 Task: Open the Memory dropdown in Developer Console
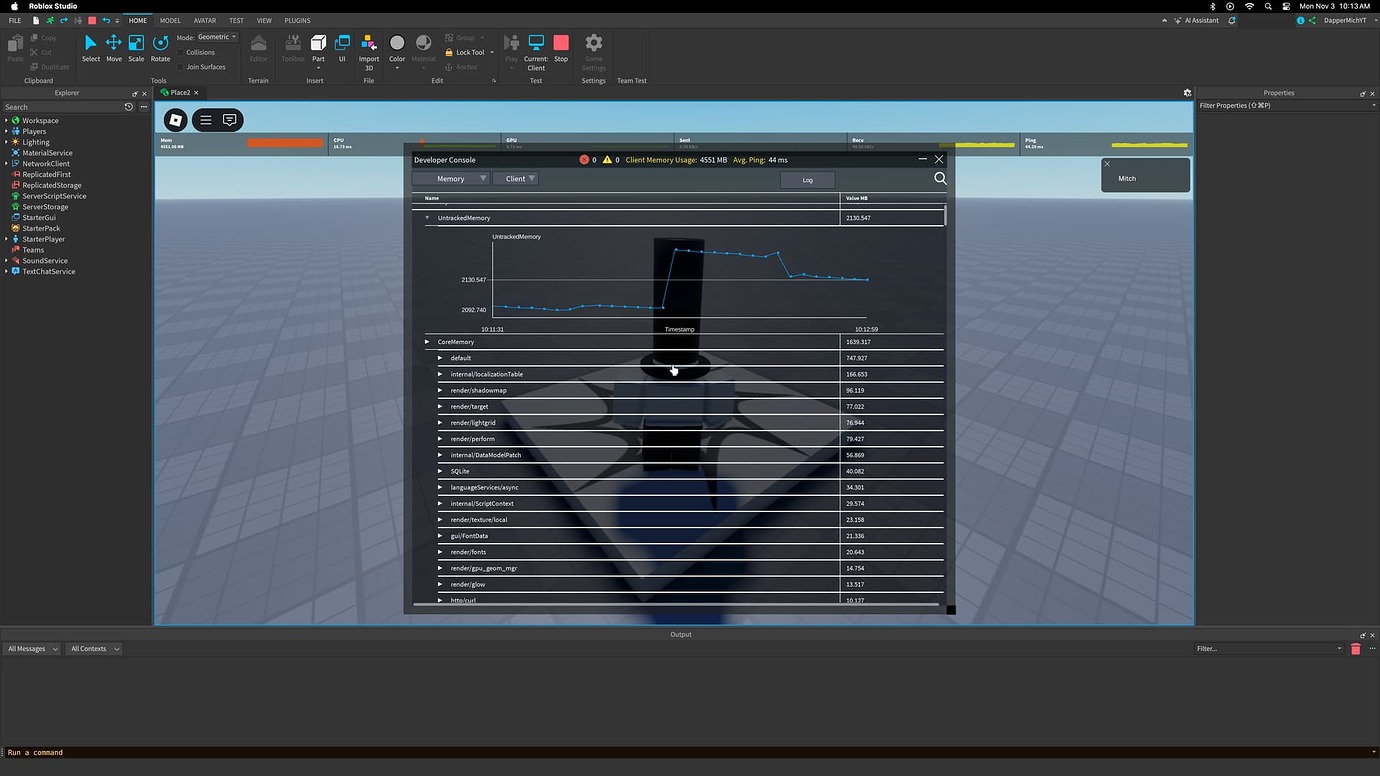(450, 179)
